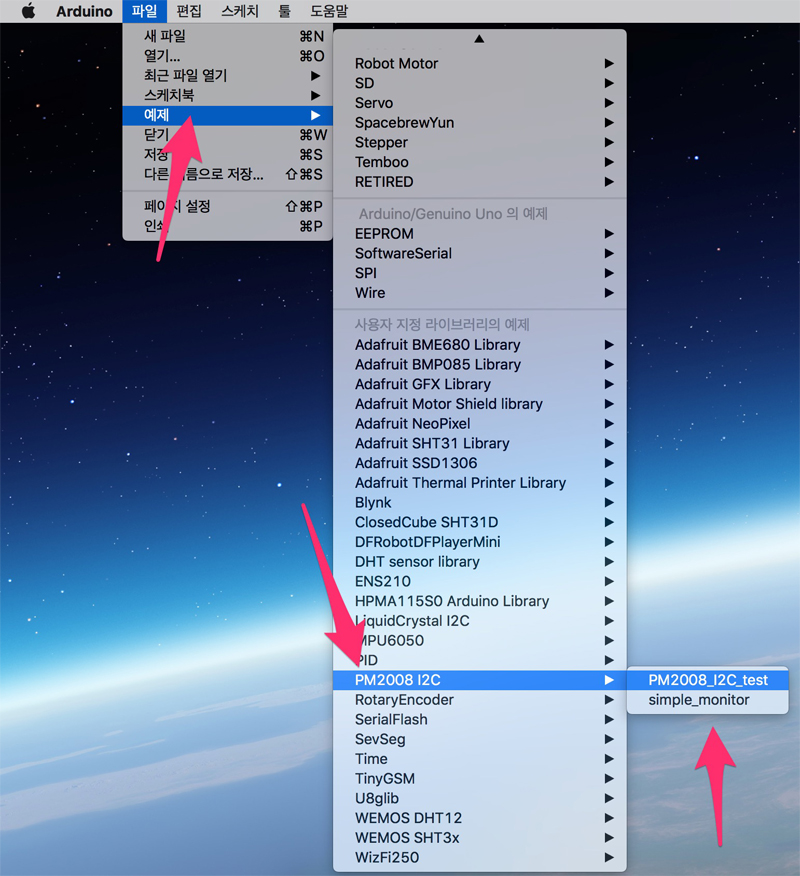This screenshot has height=876, width=800.
Task: Open SerialFlash examples
Action: point(479,720)
